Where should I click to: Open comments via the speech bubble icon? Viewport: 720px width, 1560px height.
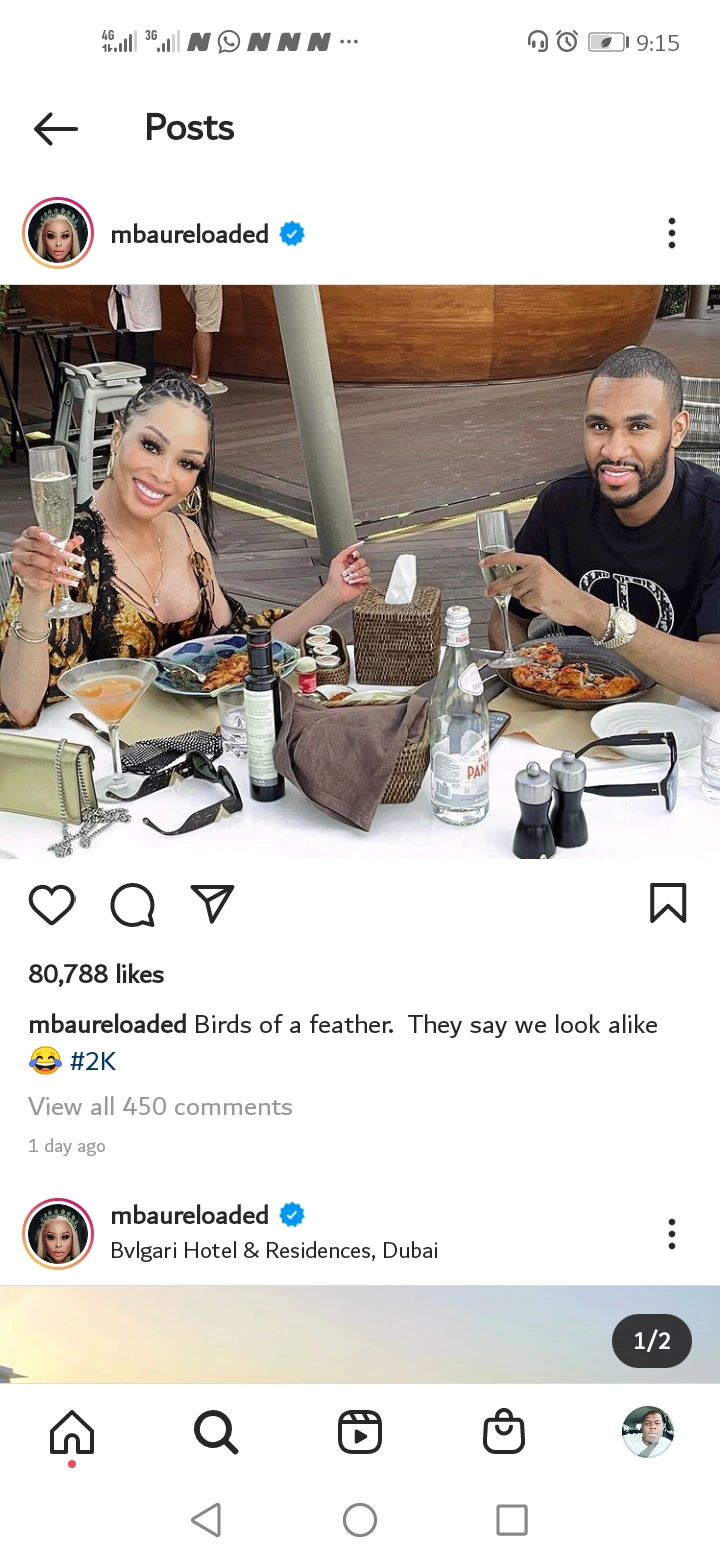133,905
